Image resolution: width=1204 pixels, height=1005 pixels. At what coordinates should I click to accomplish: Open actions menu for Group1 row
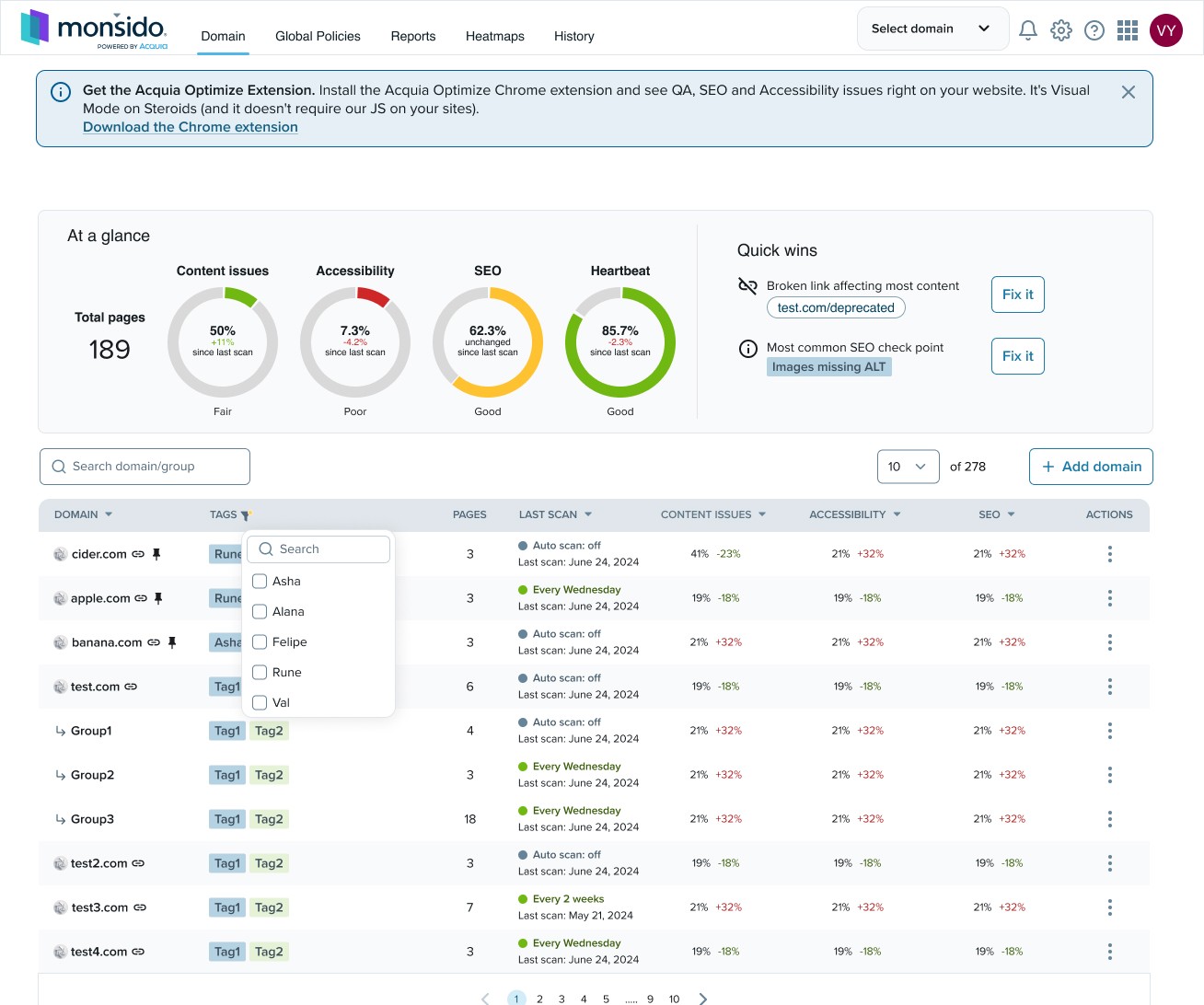point(1109,731)
